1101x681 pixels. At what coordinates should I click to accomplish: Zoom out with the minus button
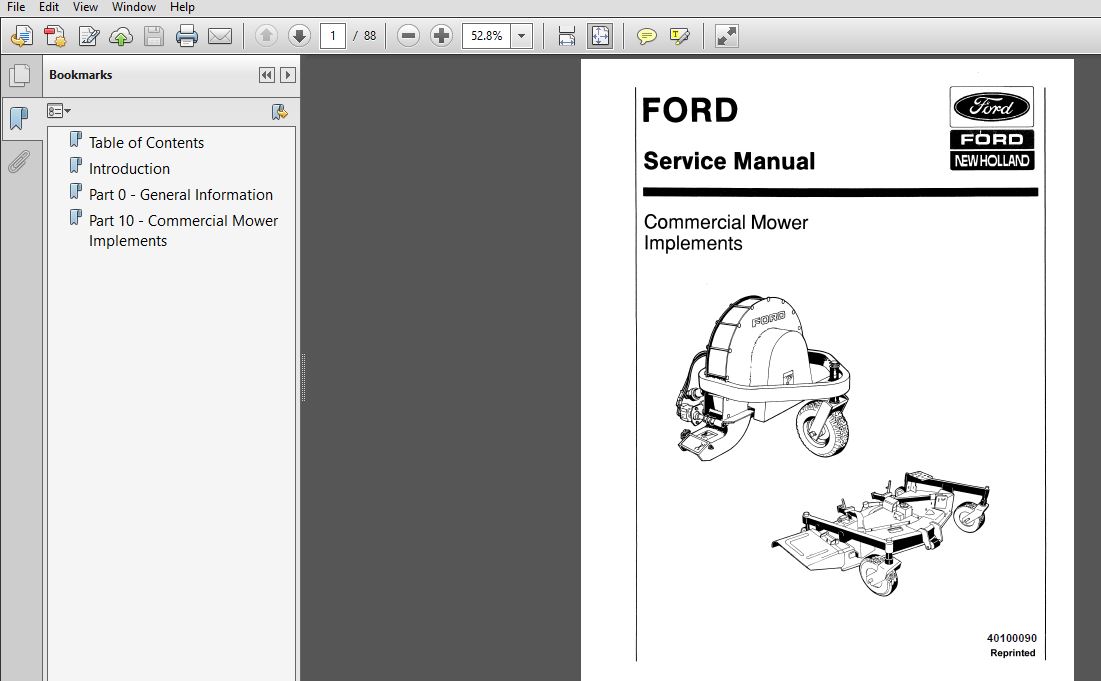click(408, 36)
